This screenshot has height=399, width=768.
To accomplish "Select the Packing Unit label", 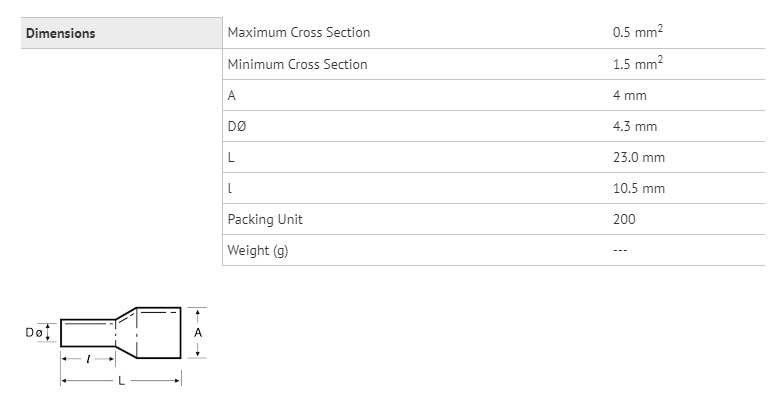I will pos(265,219).
